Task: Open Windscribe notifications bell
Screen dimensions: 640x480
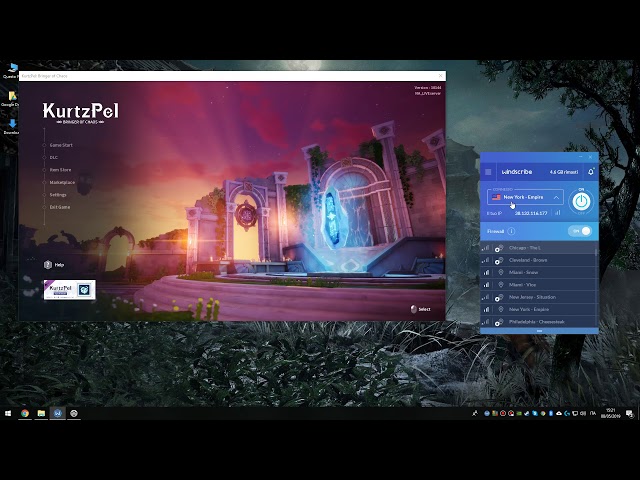Action: [591, 172]
